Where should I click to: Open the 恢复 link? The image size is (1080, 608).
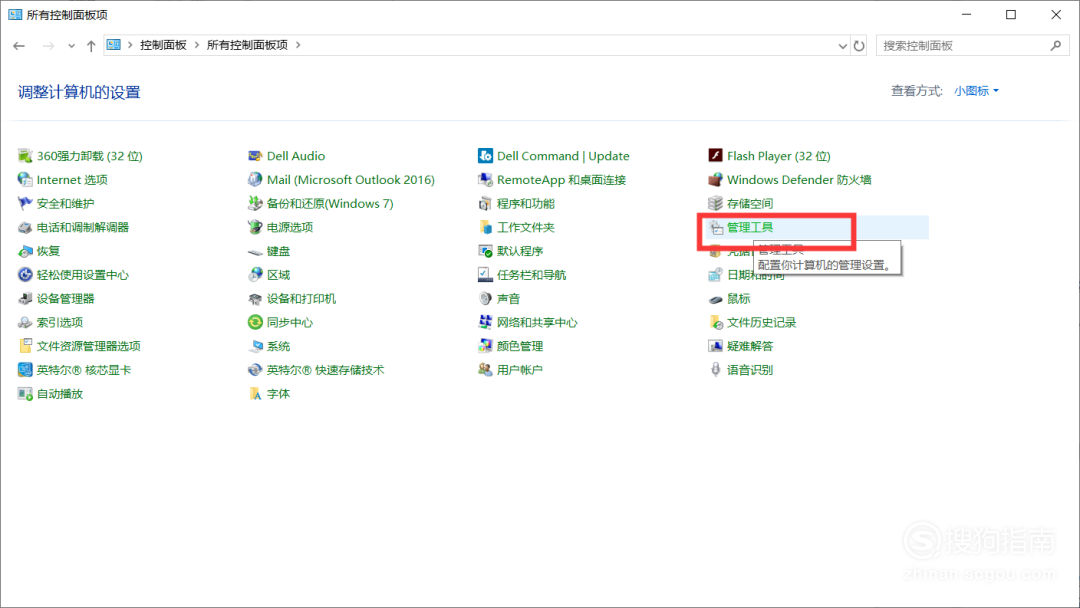pyautogui.click(x=48, y=251)
